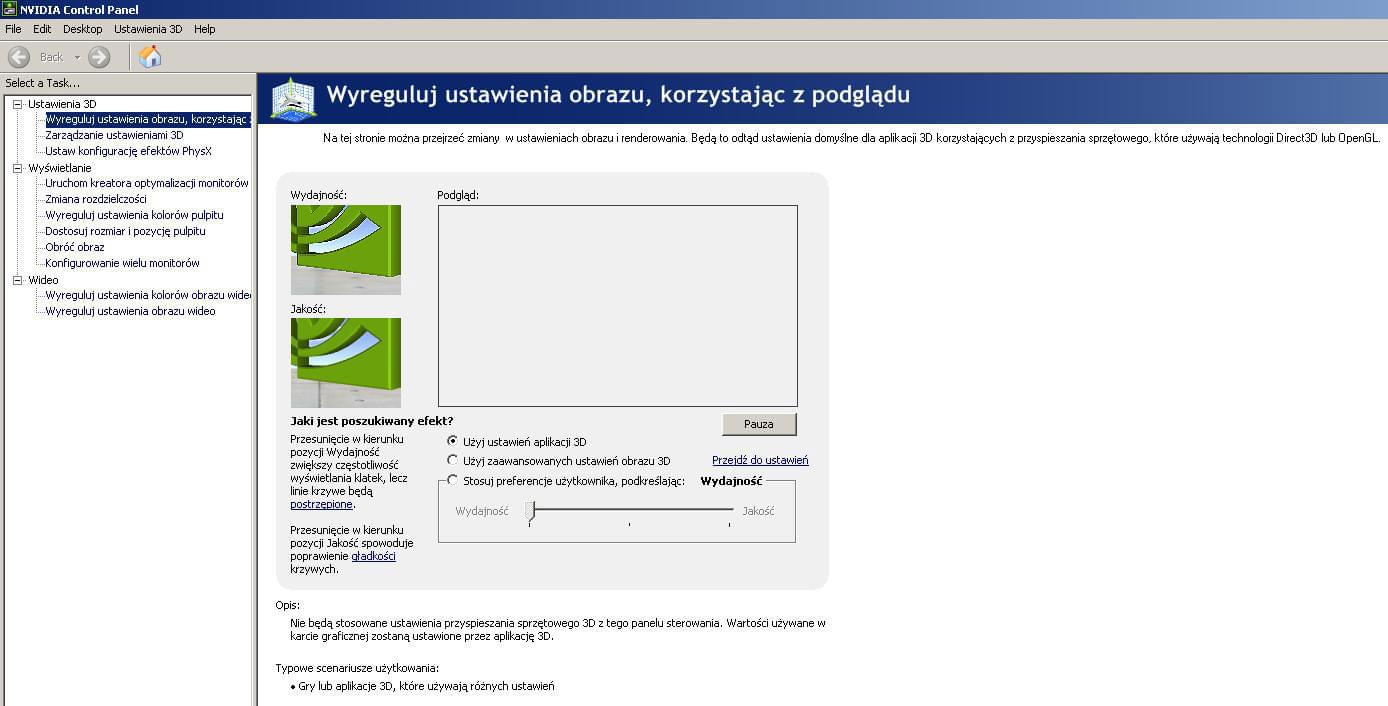Collapse the Wideo tree node
The width and height of the screenshot is (1388, 706).
[17, 280]
